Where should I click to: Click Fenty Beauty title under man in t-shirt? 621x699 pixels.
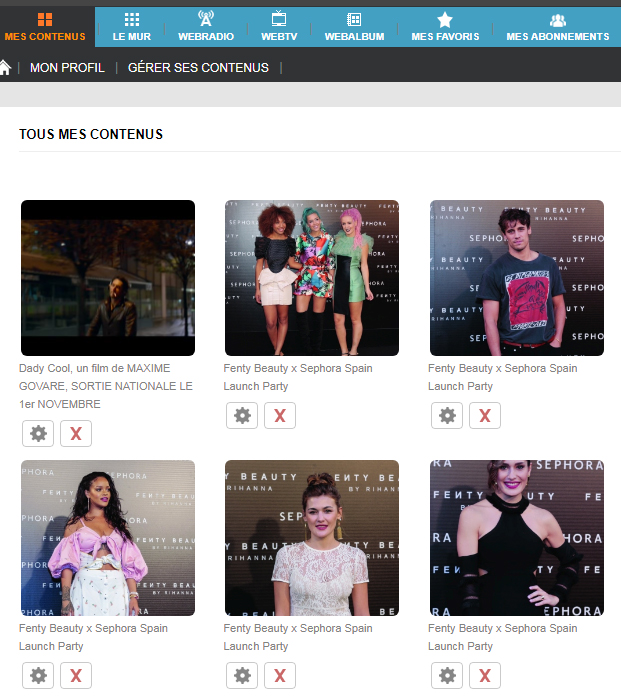click(x=502, y=377)
